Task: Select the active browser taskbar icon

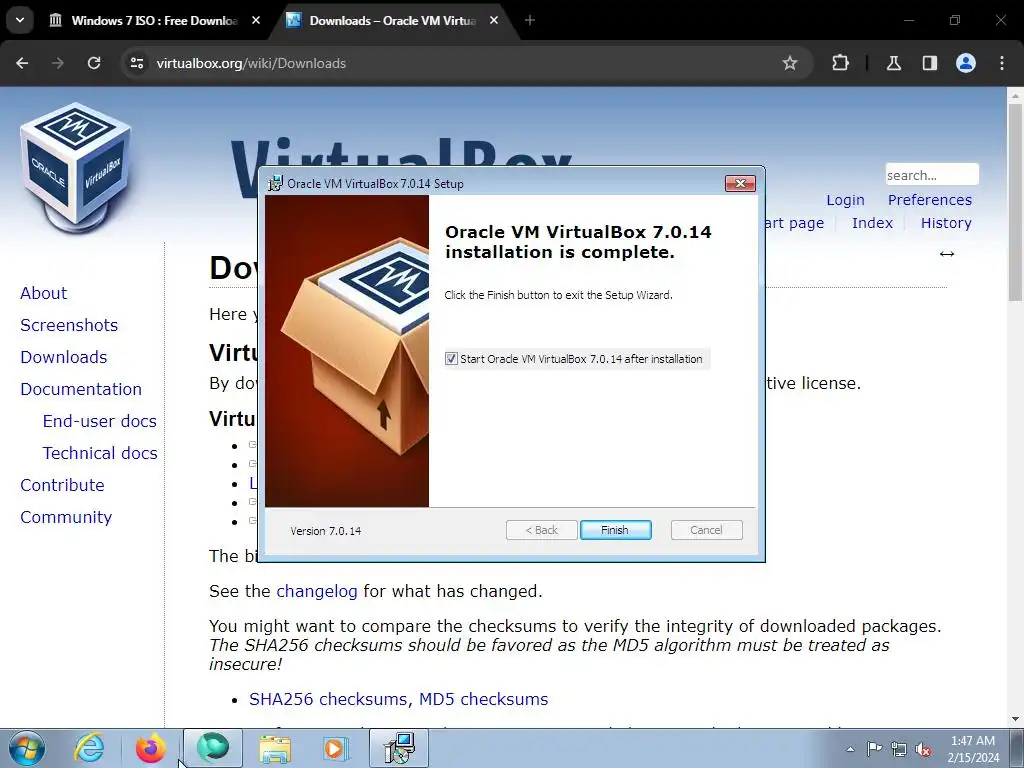Action: 212,748
